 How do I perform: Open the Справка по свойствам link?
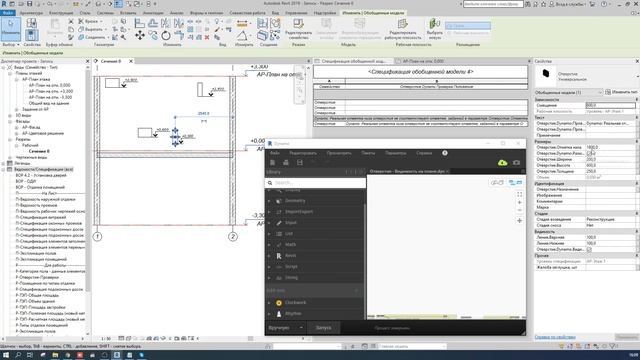pos(555,337)
